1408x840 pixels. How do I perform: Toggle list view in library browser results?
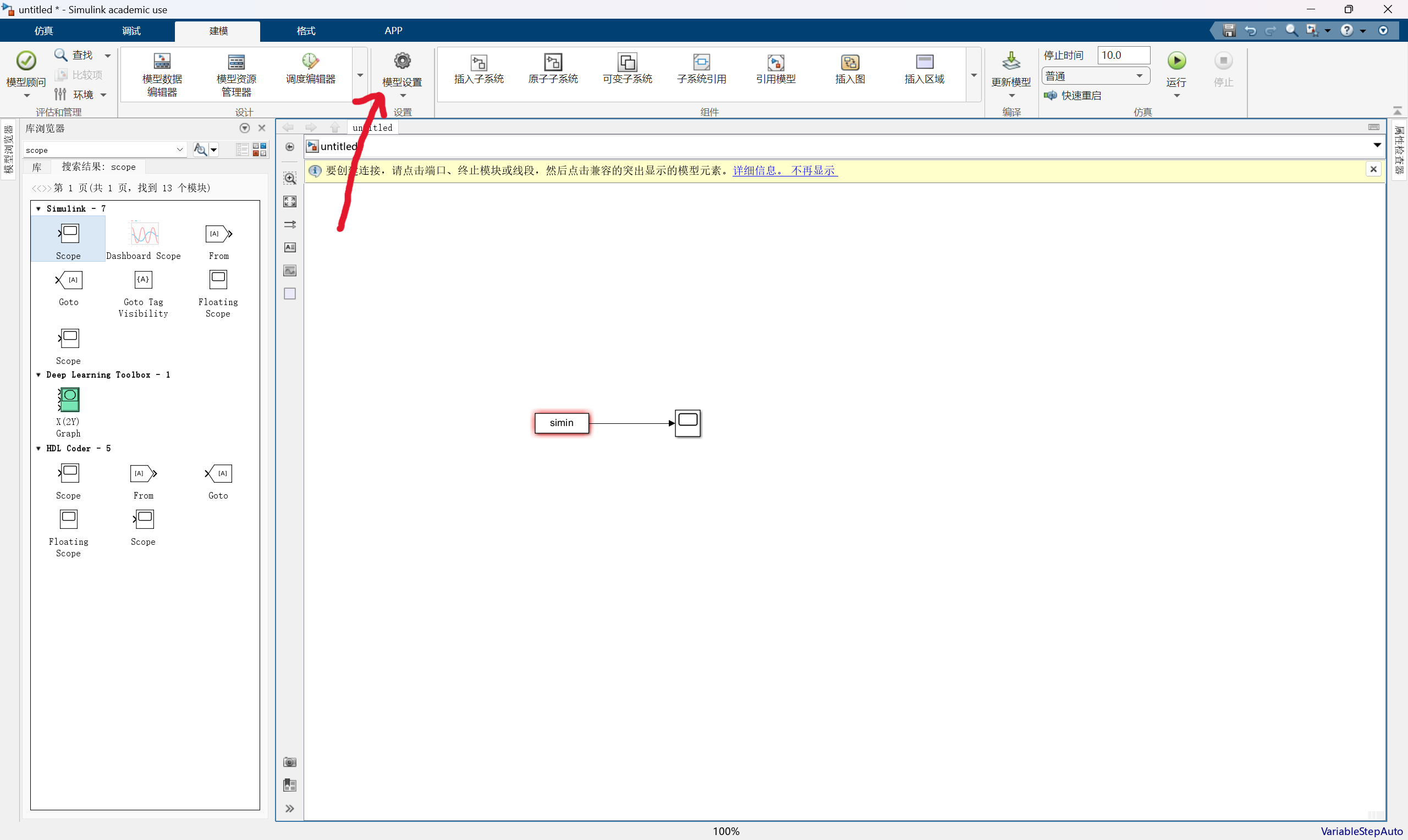click(242, 150)
